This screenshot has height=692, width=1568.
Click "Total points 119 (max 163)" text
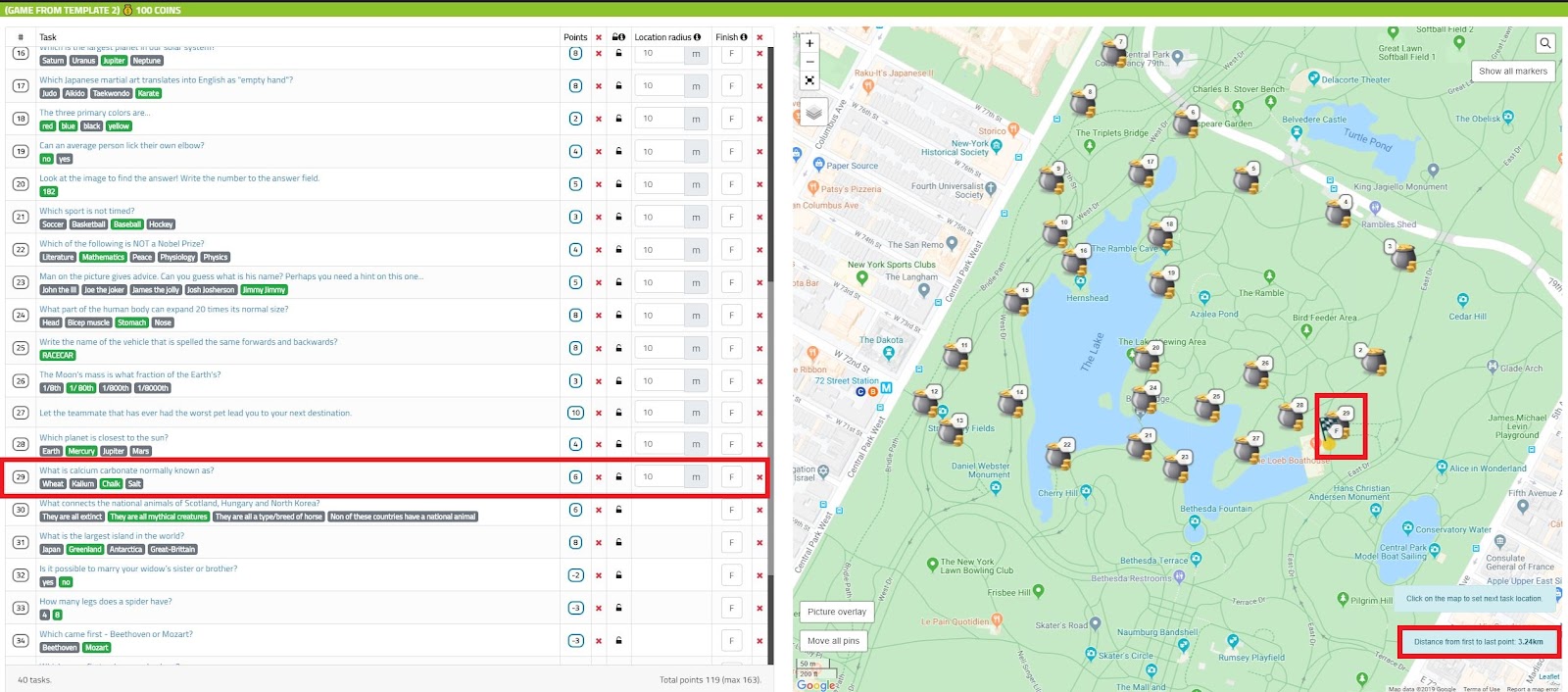(710, 680)
